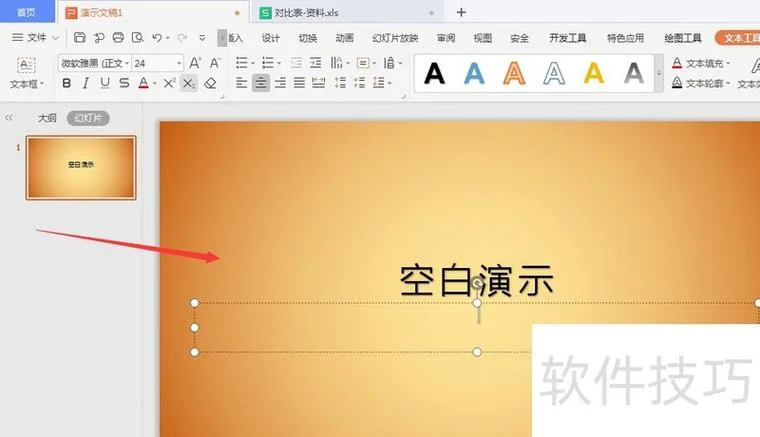Open Print Preview icon
Viewport: 760px width, 437px height.
tap(137, 37)
